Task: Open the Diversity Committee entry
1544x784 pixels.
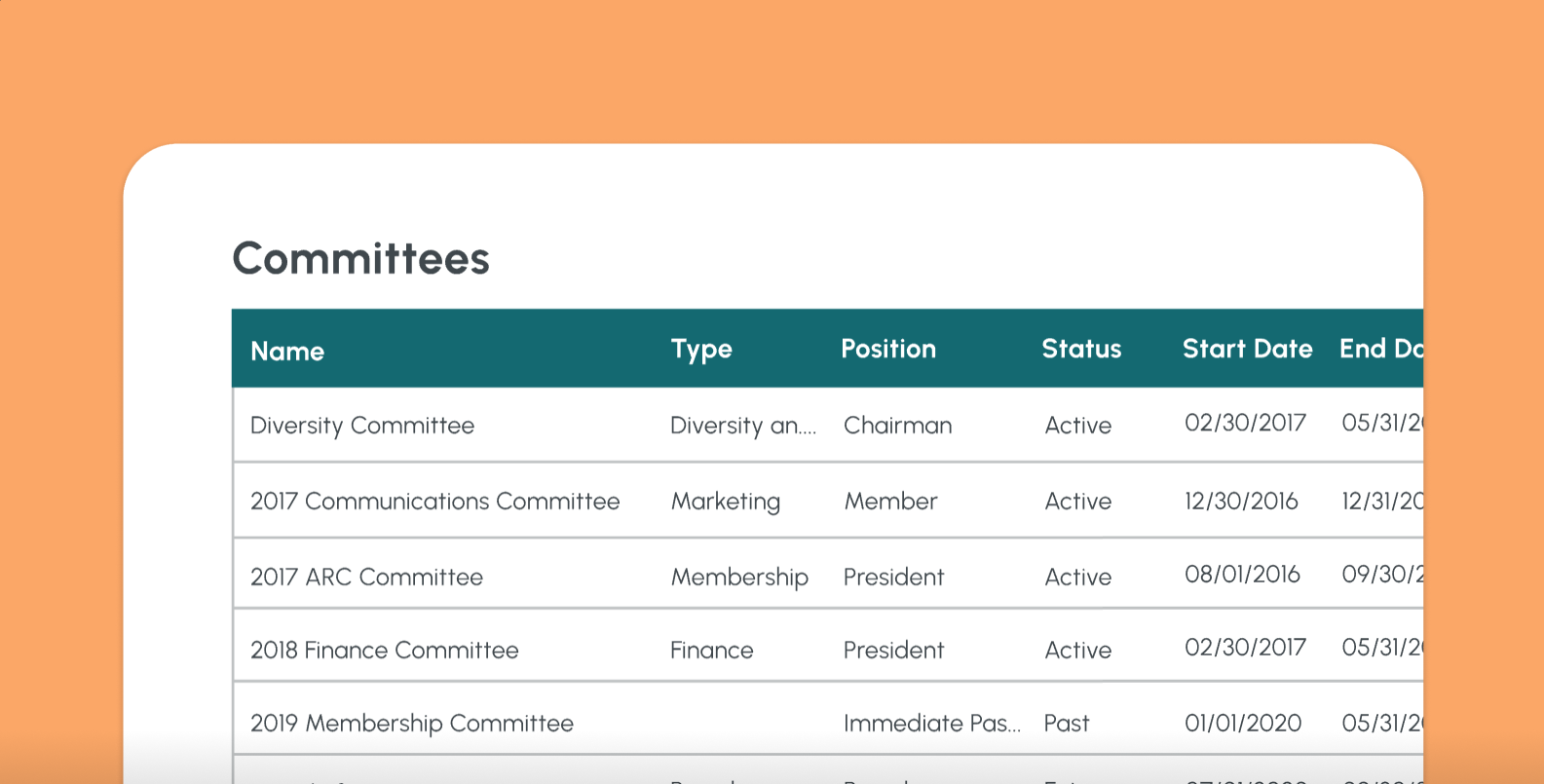Action: click(x=362, y=426)
